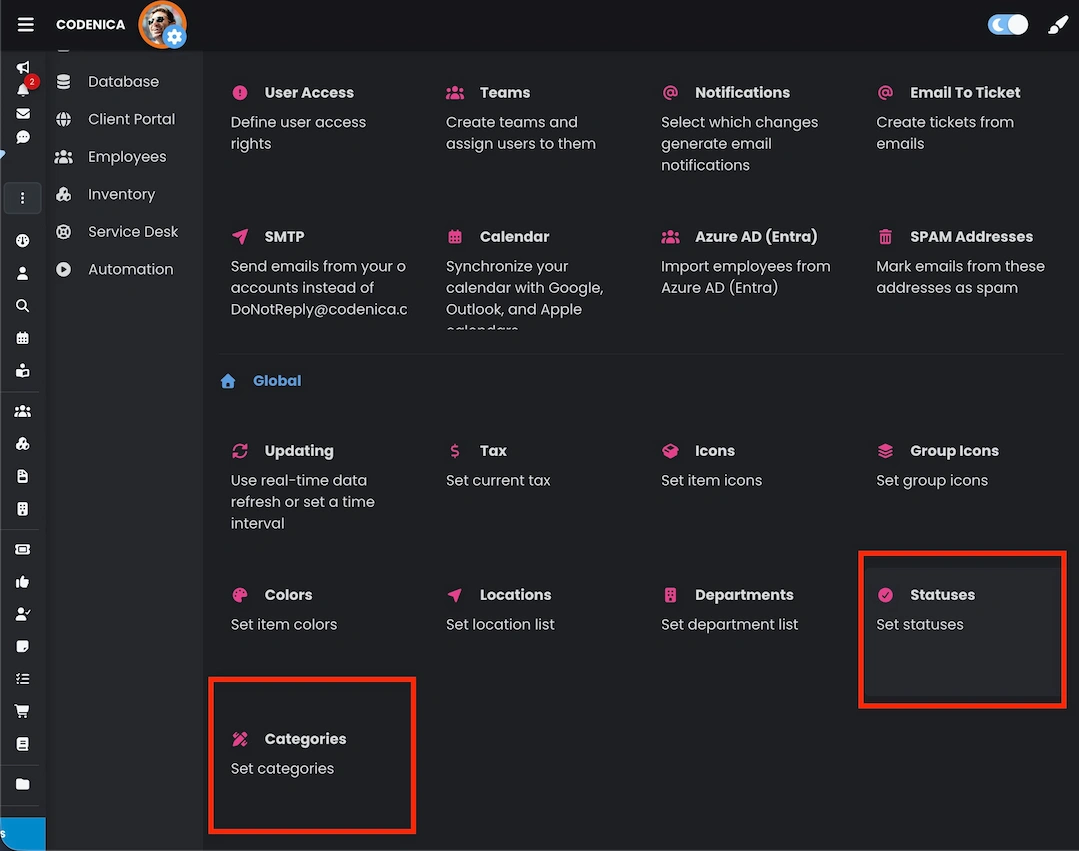The height and width of the screenshot is (851, 1079).
Task: Open the Automation menu item
Action: (x=132, y=269)
